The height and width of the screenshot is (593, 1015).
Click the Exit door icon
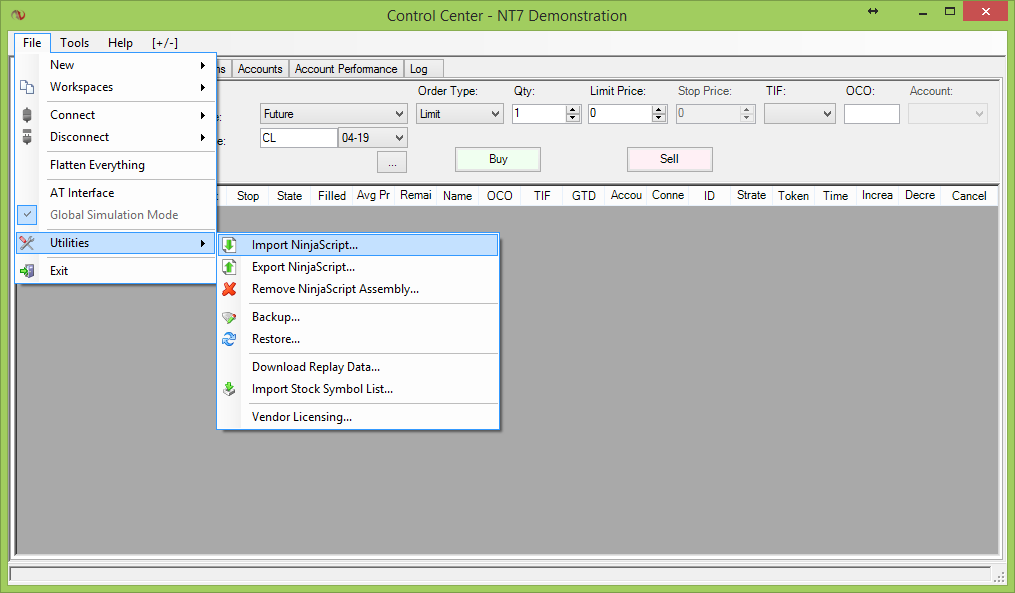point(27,271)
